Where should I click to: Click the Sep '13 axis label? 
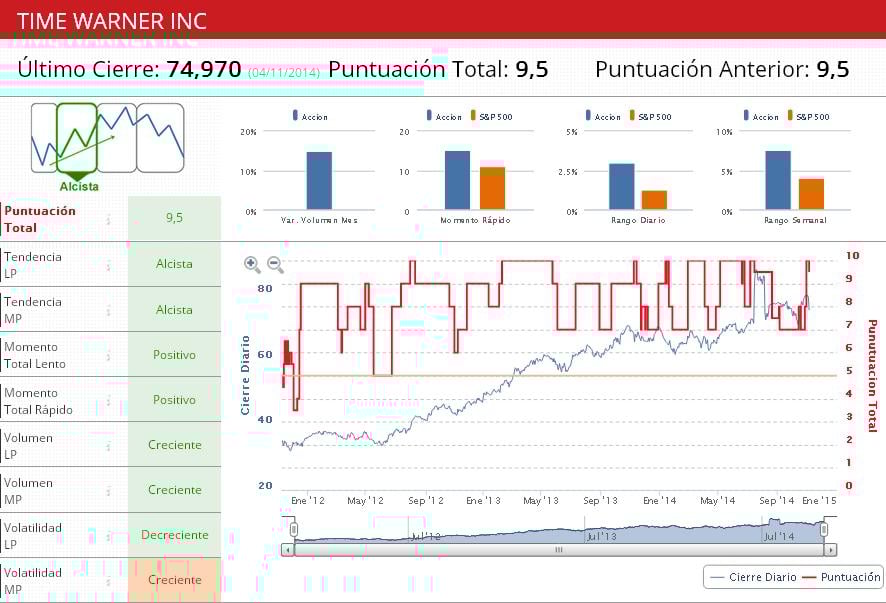pyautogui.click(x=600, y=501)
